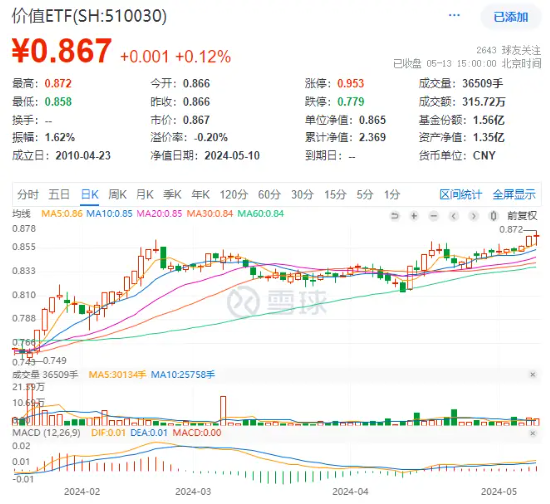Zoom in the chart with the plus icon
550x504 pixels.
pos(414,216)
